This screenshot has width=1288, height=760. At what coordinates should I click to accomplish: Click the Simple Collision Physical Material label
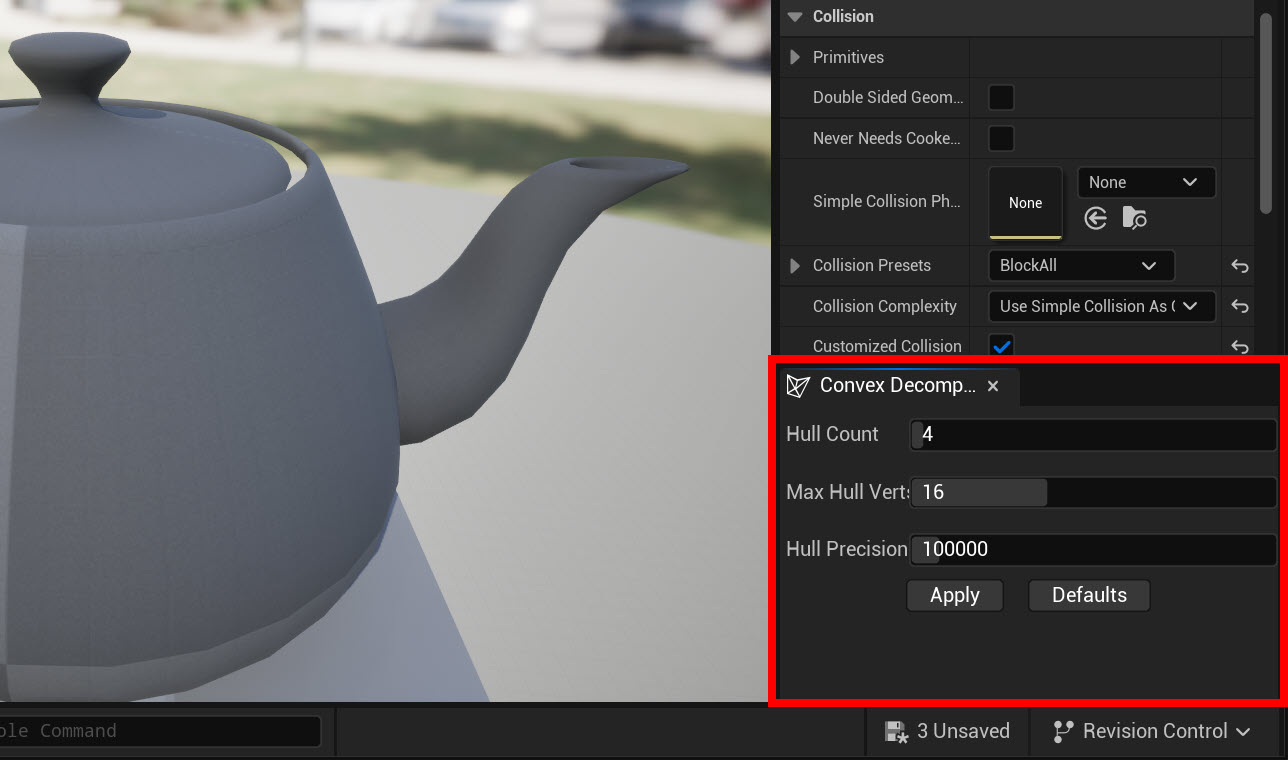[886, 202]
